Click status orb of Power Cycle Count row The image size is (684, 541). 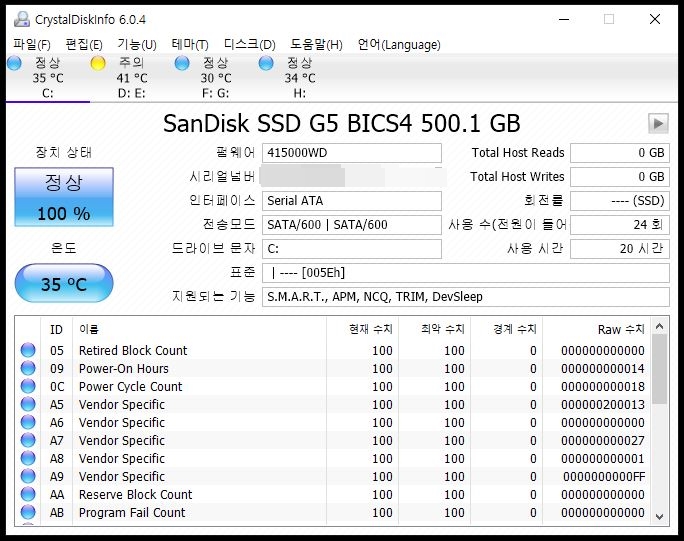tap(28, 386)
